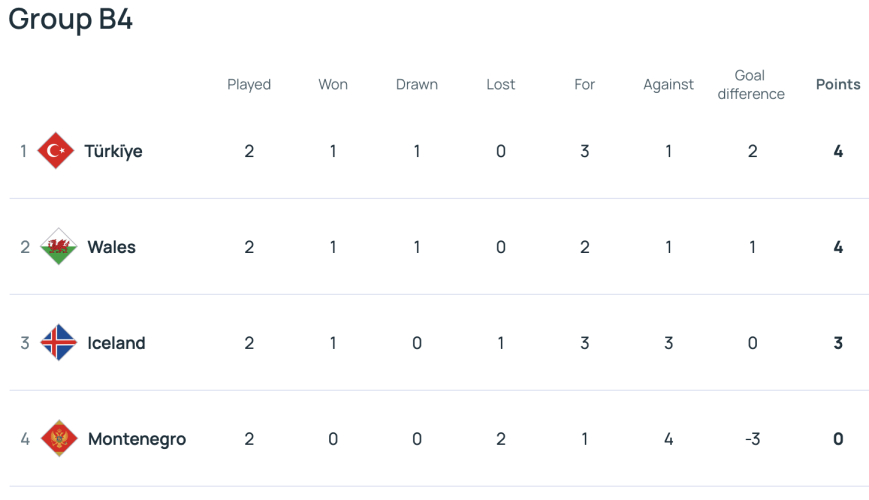This screenshot has width=869, height=500.
Task: Click the Drawn column header
Action: tap(417, 84)
